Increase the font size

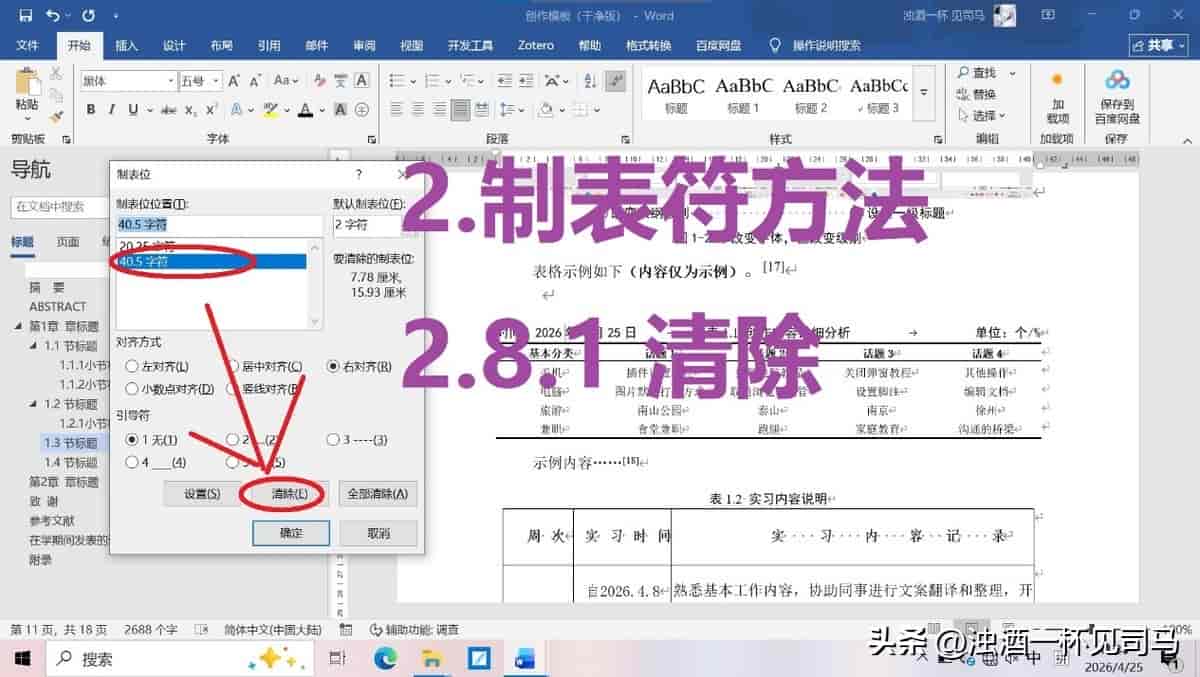[235, 81]
